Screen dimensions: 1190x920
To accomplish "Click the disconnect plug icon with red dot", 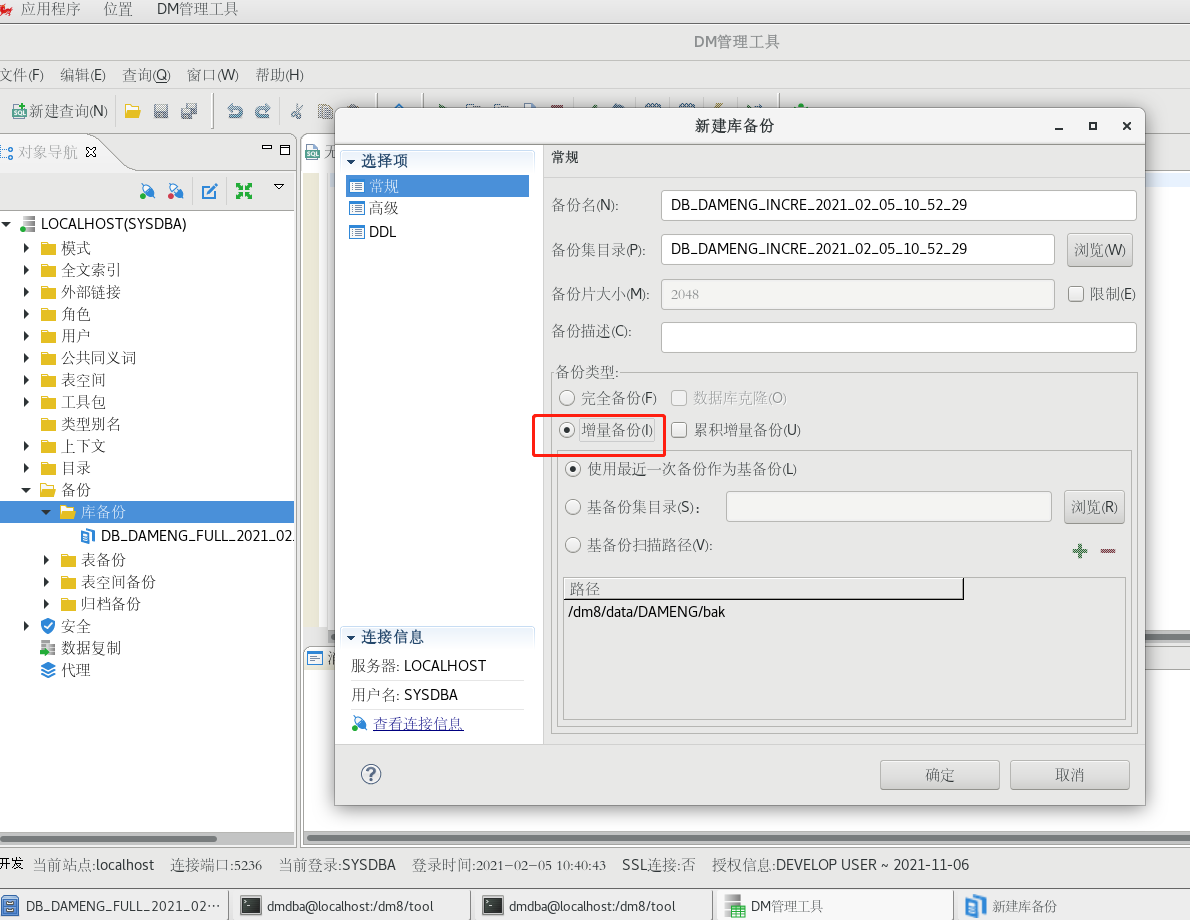I will (x=175, y=191).
